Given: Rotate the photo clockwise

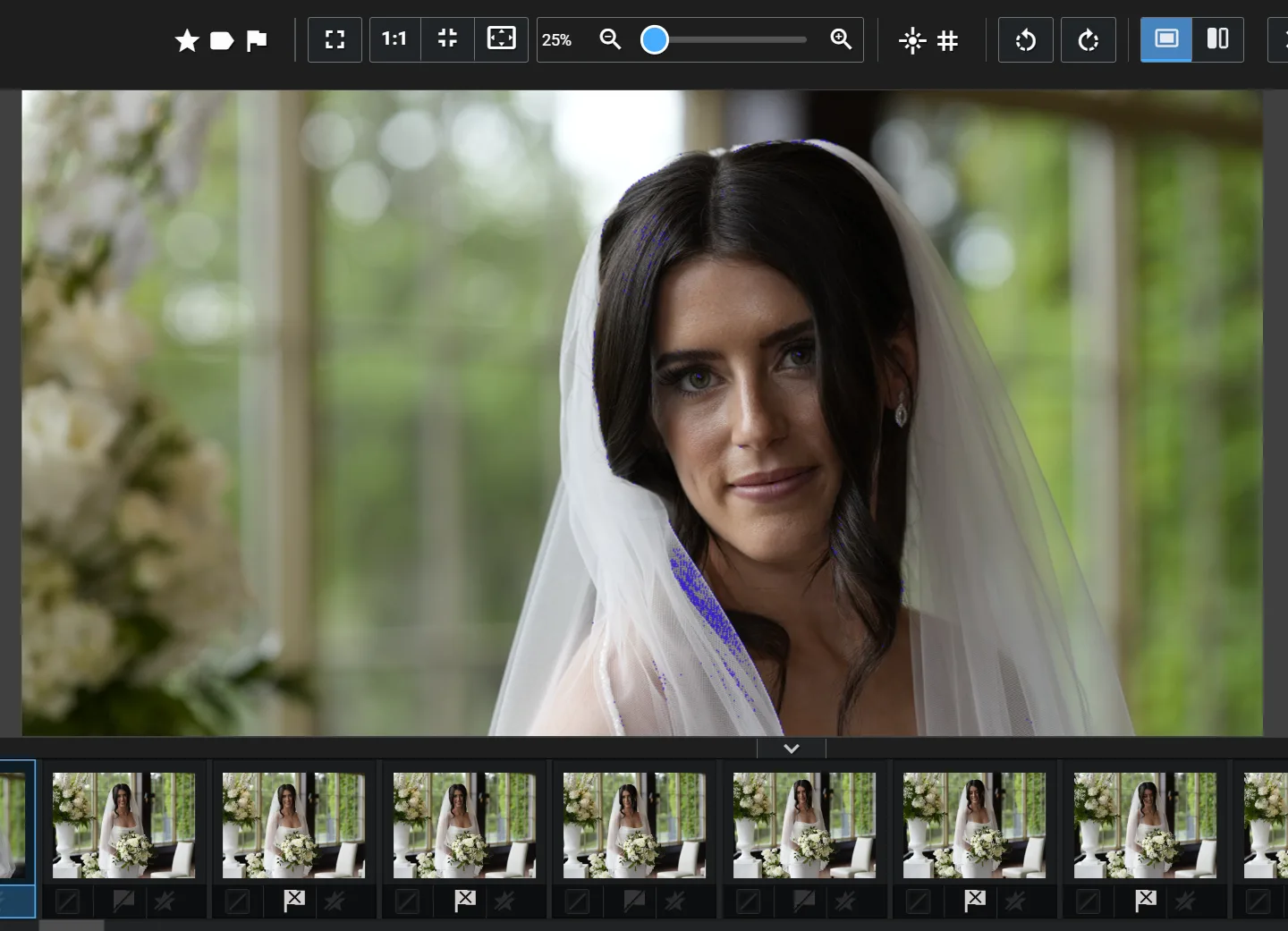Looking at the screenshot, I should point(1089,39).
